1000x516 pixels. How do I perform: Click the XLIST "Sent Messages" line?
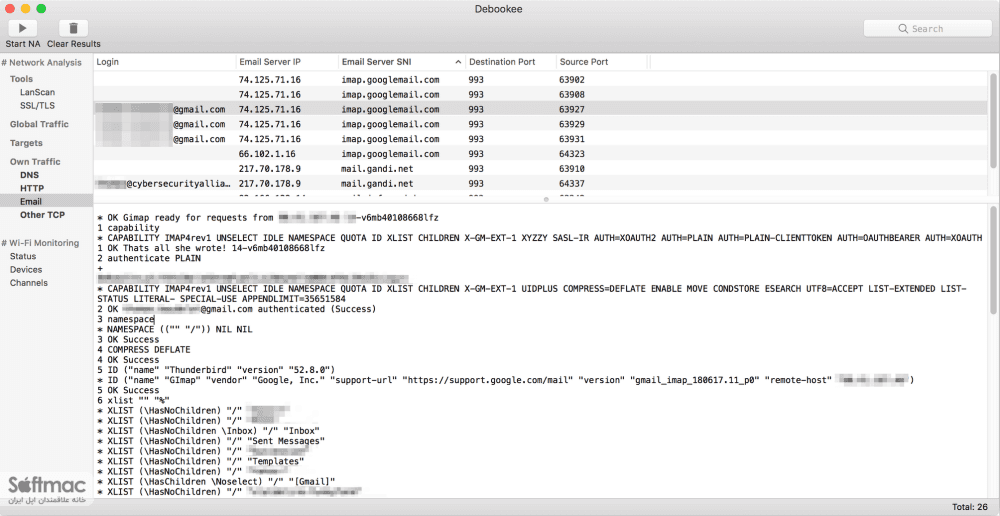tap(212, 441)
